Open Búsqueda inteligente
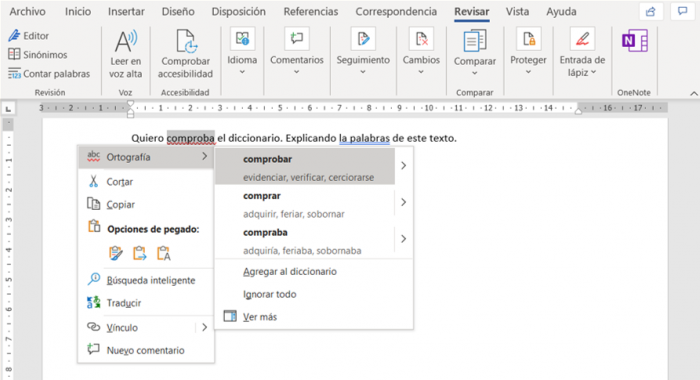 click(146, 280)
